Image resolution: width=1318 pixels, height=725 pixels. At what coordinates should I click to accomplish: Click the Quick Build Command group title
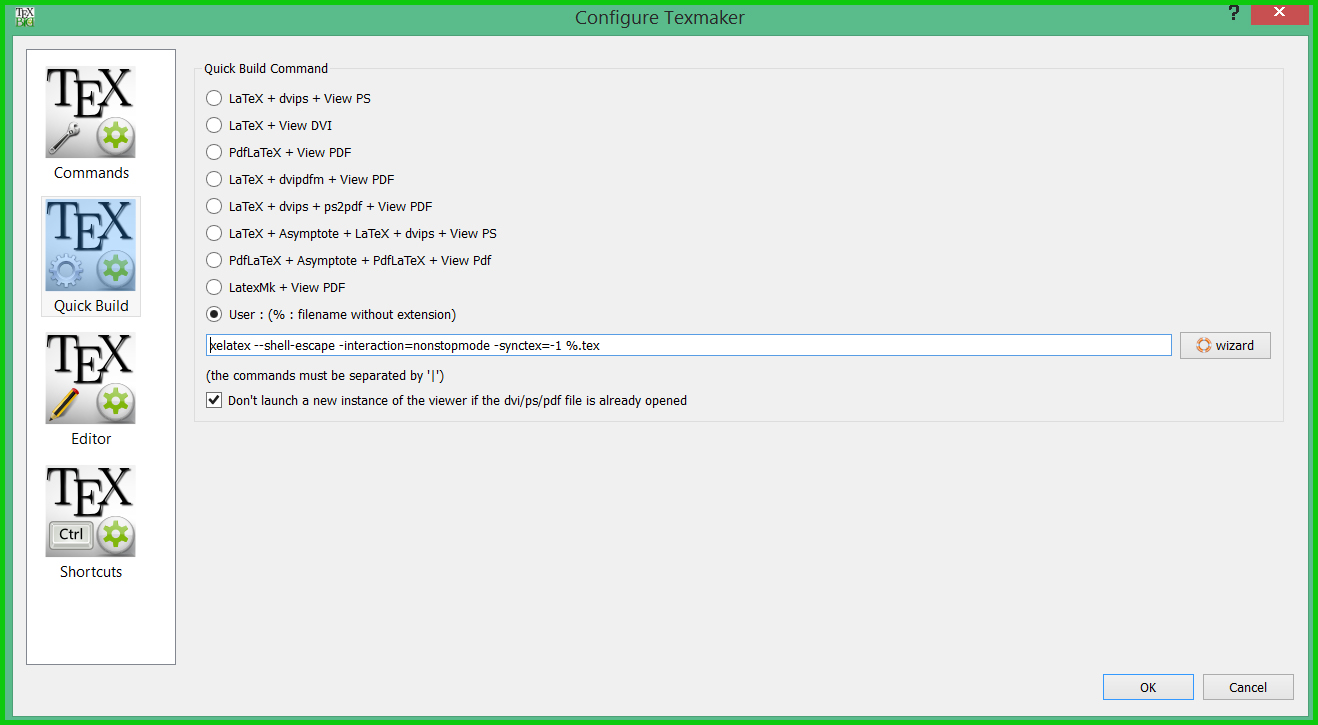coord(266,69)
